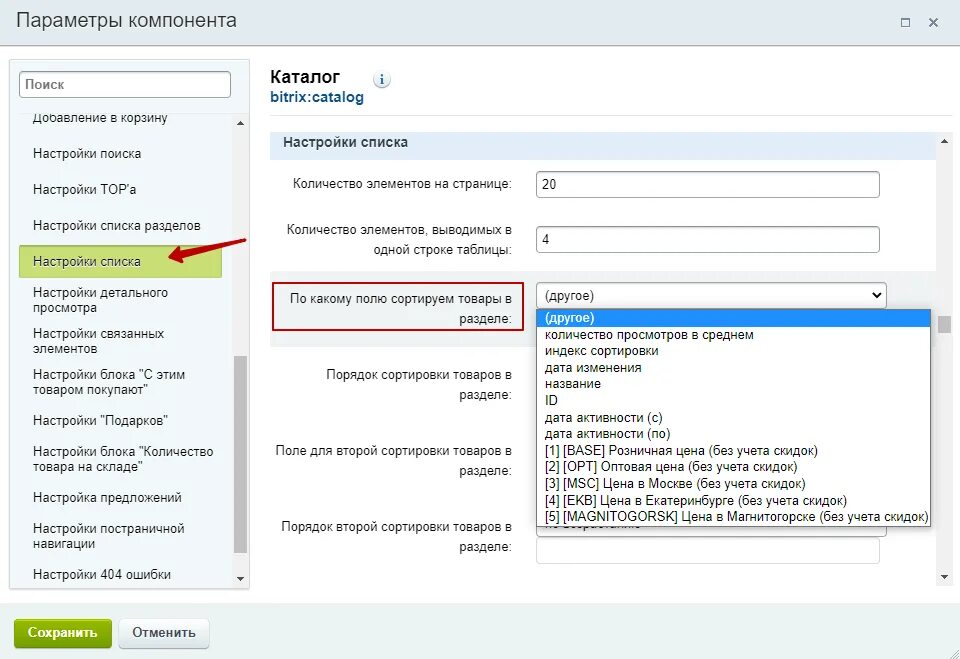Click sidebar scroll down arrow
This screenshot has height=659, width=960.
(241, 579)
